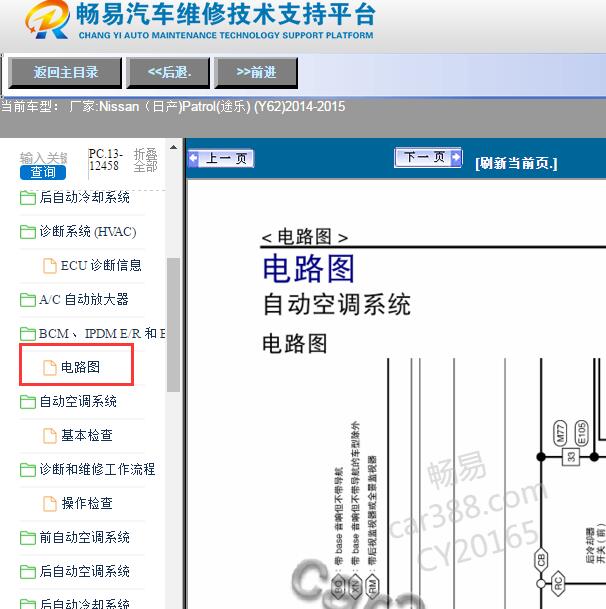Click page icon beside ECU 诊断信息
The image size is (606, 609).
click(x=49, y=266)
